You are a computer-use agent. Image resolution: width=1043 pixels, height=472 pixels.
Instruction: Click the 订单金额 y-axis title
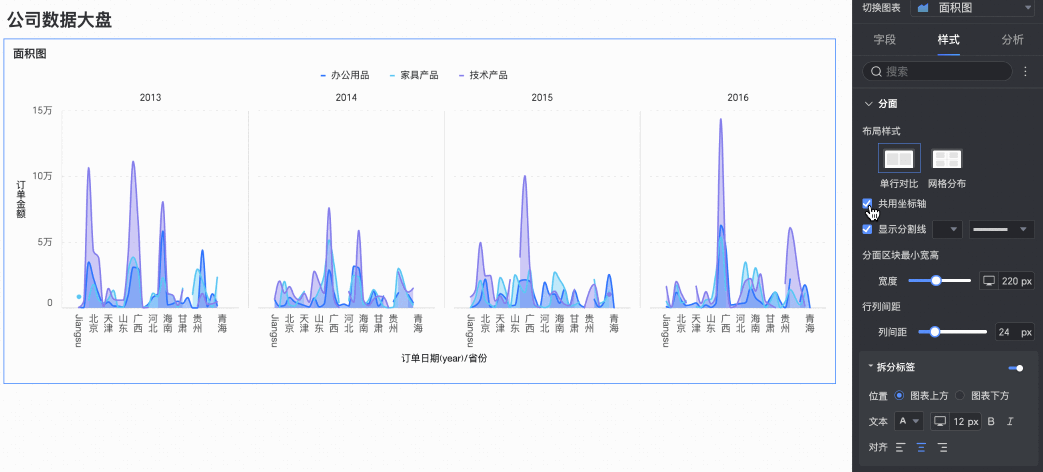[x=21, y=199]
